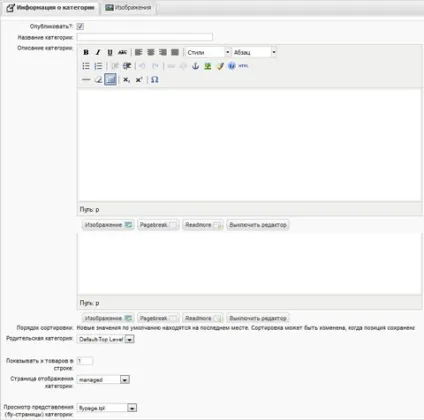Click the Родительская категория label
The height and width of the screenshot is (420, 424).
pos(39,338)
